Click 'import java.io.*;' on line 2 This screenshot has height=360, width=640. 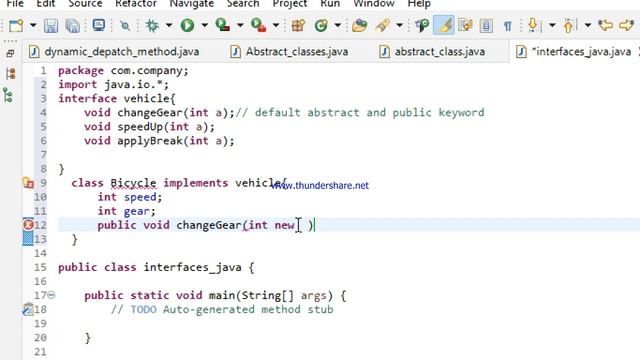click(x=113, y=84)
